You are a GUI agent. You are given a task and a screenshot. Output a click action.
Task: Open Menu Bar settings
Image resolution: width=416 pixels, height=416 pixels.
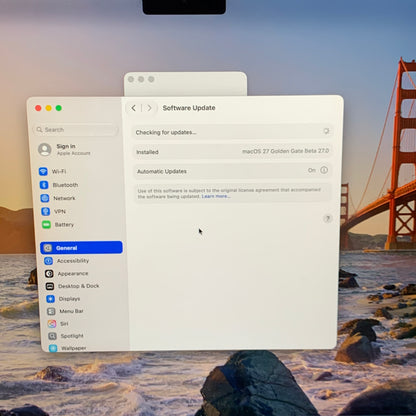pyautogui.click(x=65, y=311)
